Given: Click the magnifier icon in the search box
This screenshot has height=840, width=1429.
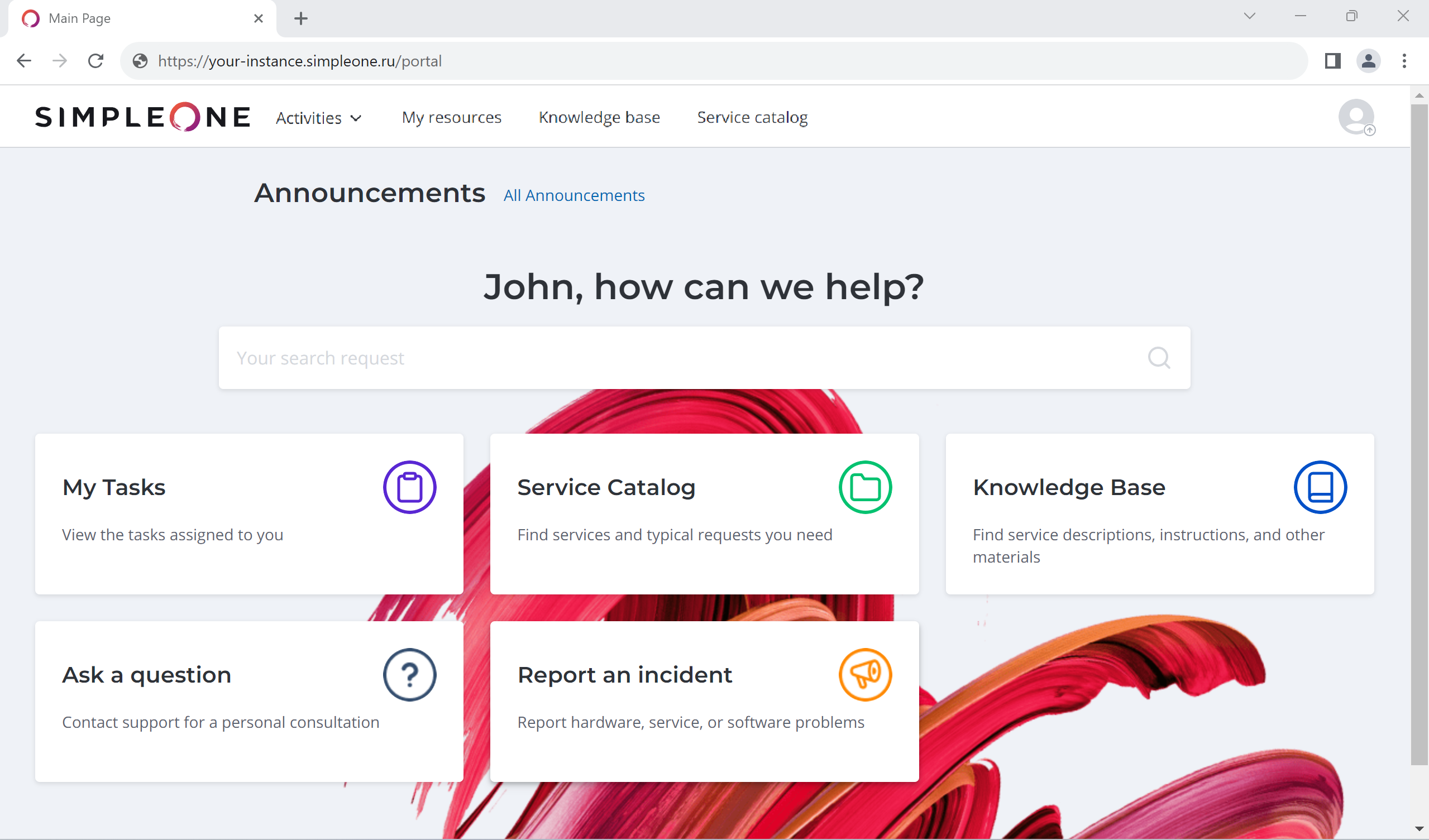Looking at the screenshot, I should pyautogui.click(x=1159, y=358).
